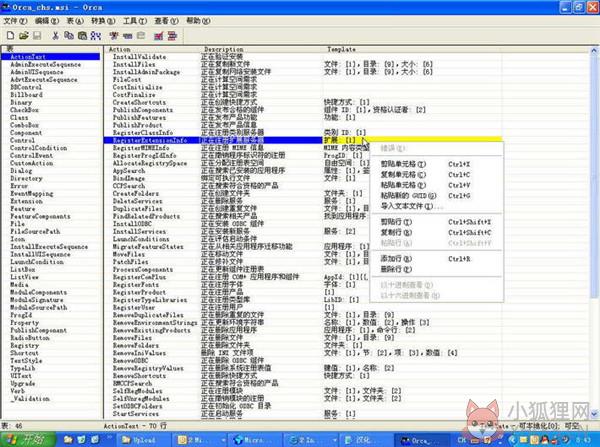The width and height of the screenshot is (600, 447).
Task: Click the Cut scissors toolbar icon
Action: click(55, 36)
